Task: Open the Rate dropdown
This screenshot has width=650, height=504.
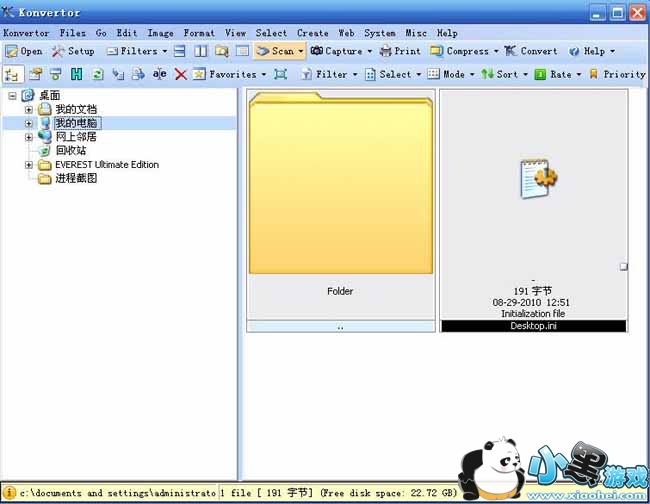Action: (558, 75)
